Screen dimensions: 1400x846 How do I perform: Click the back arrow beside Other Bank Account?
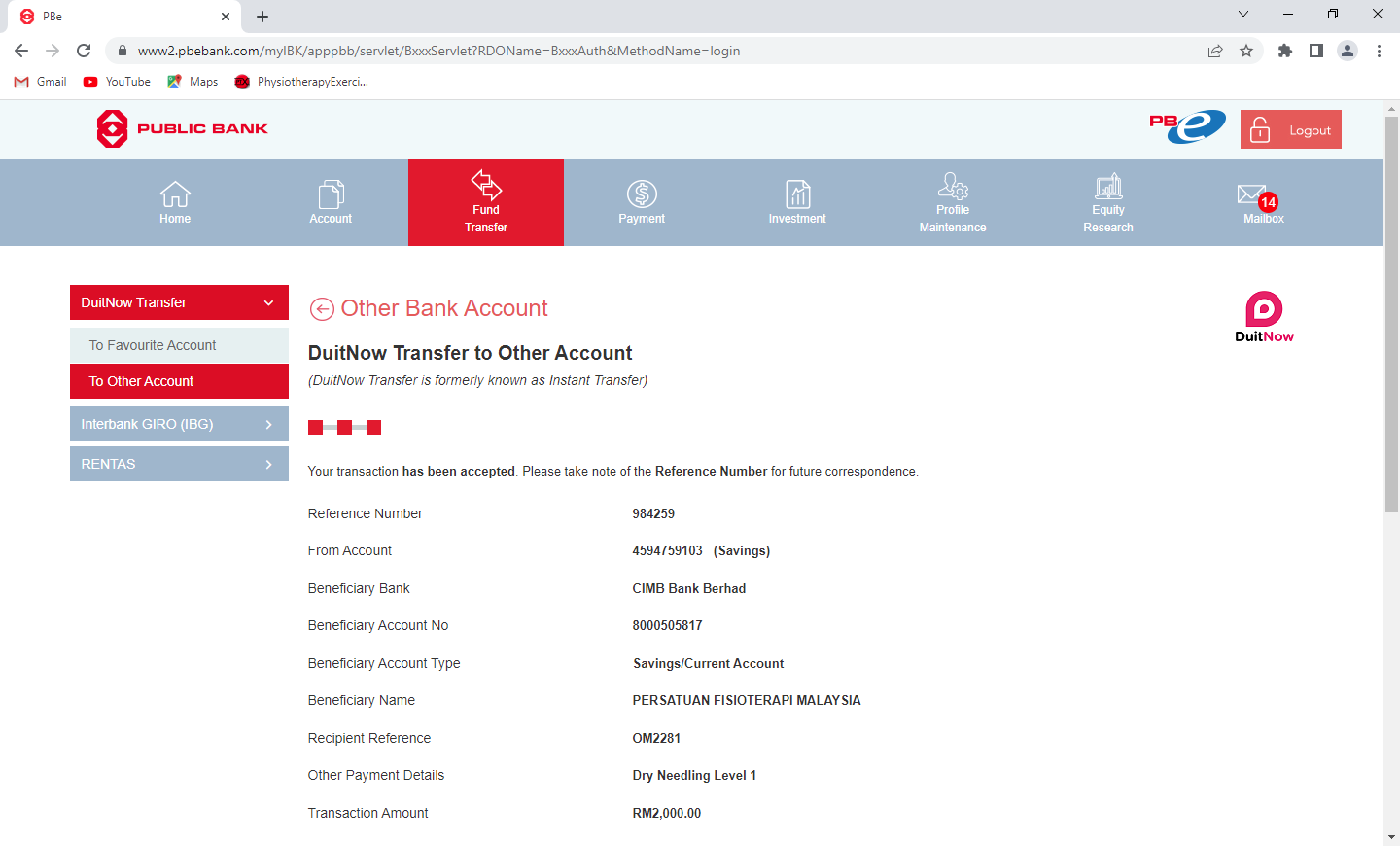(322, 309)
